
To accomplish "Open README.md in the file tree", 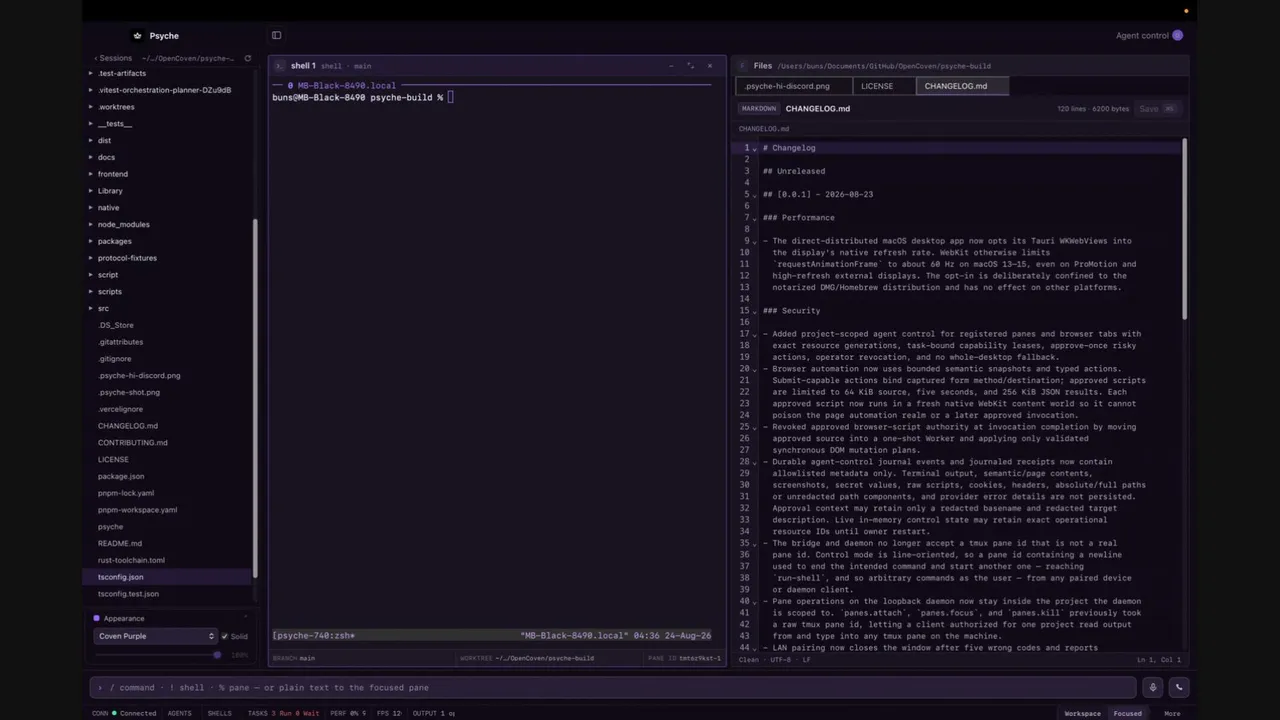I will pyautogui.click(x=120, y=543).
